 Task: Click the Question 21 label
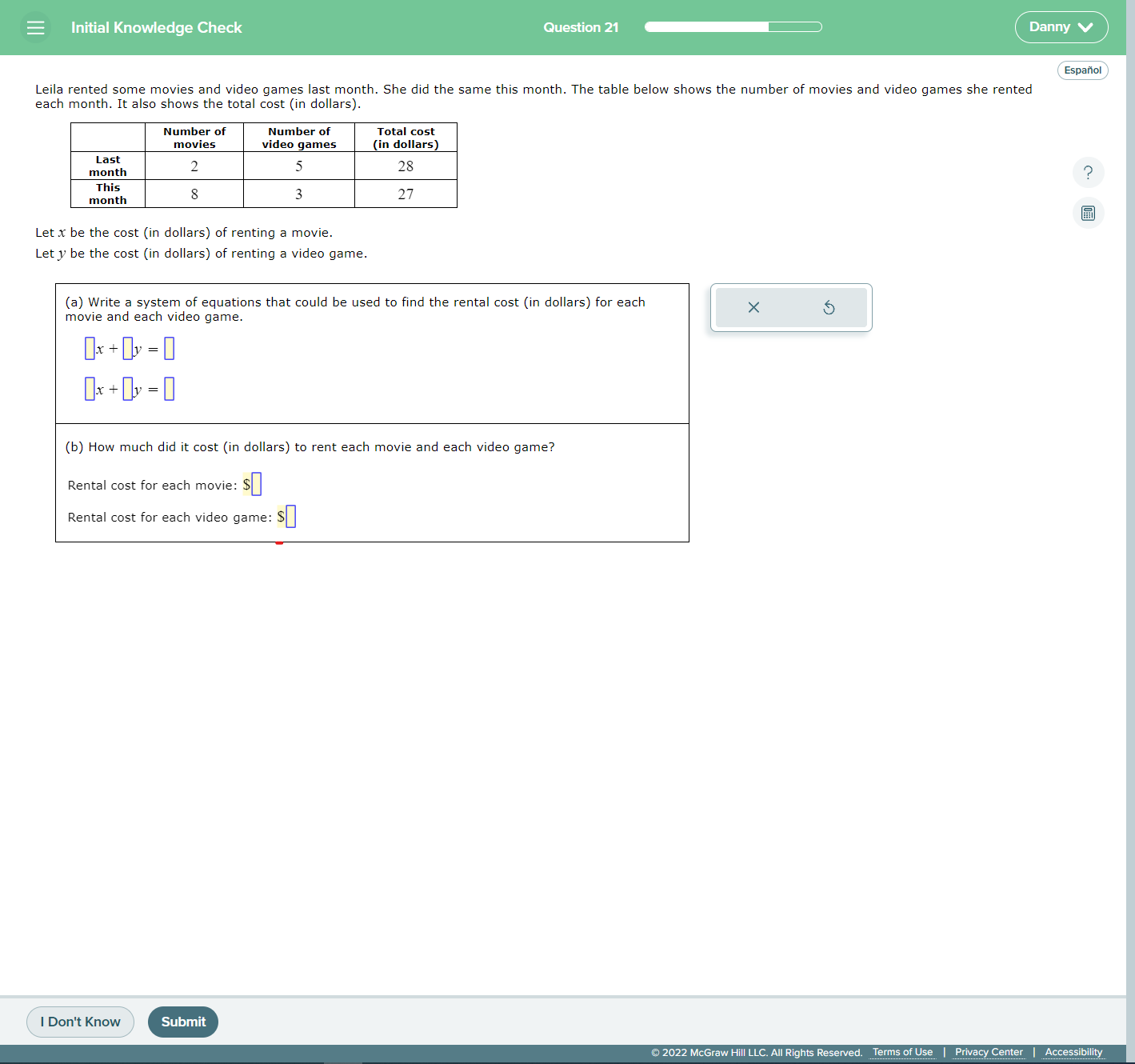[x=581, y=26]
